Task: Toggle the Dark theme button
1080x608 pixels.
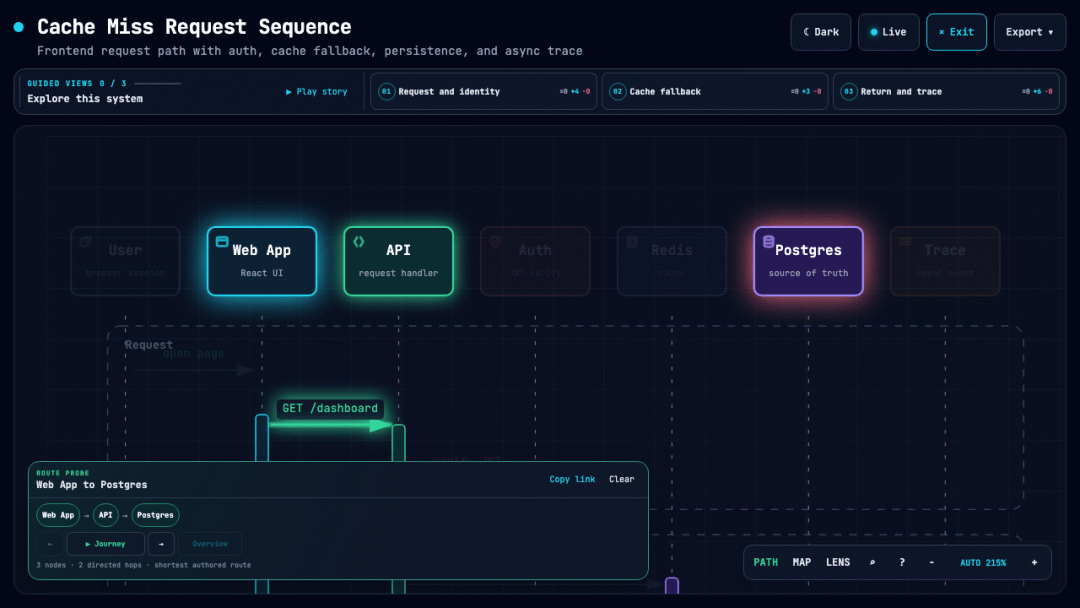Action: (820, 32)
